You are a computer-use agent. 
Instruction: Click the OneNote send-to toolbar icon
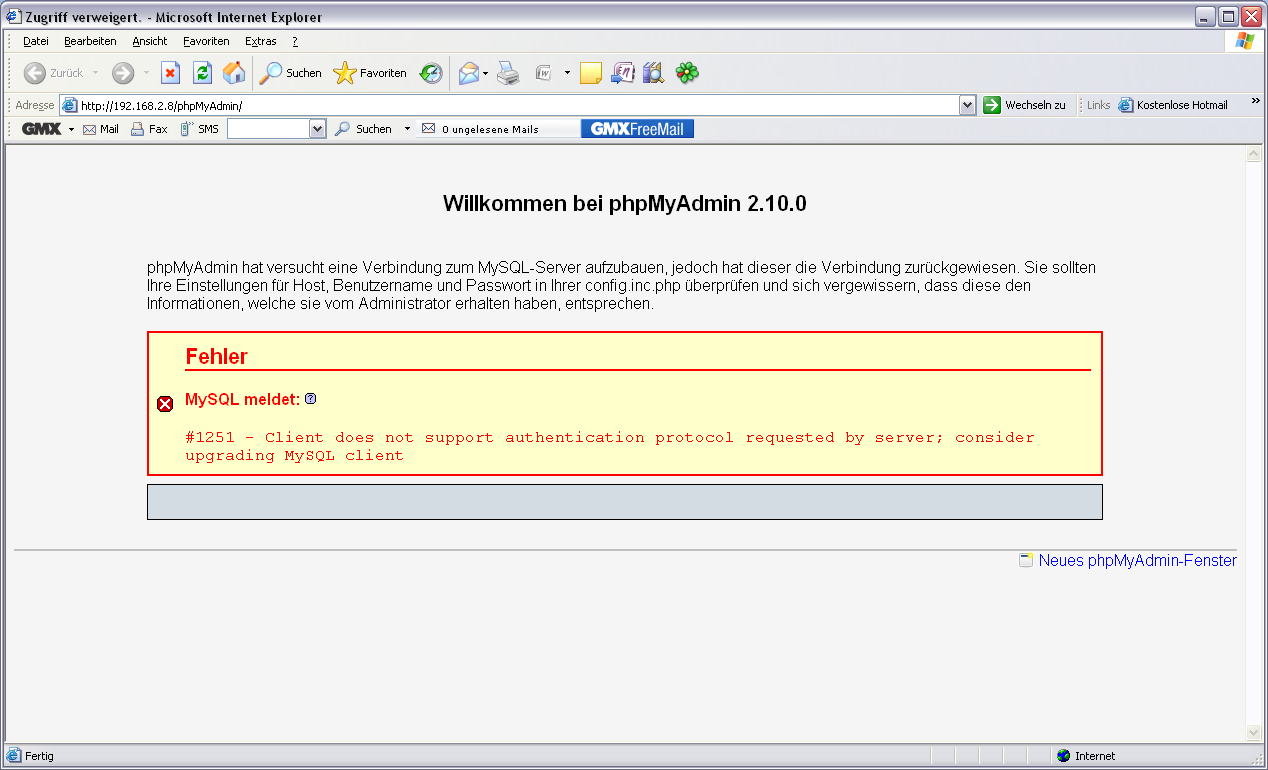[x=623, y=73]
